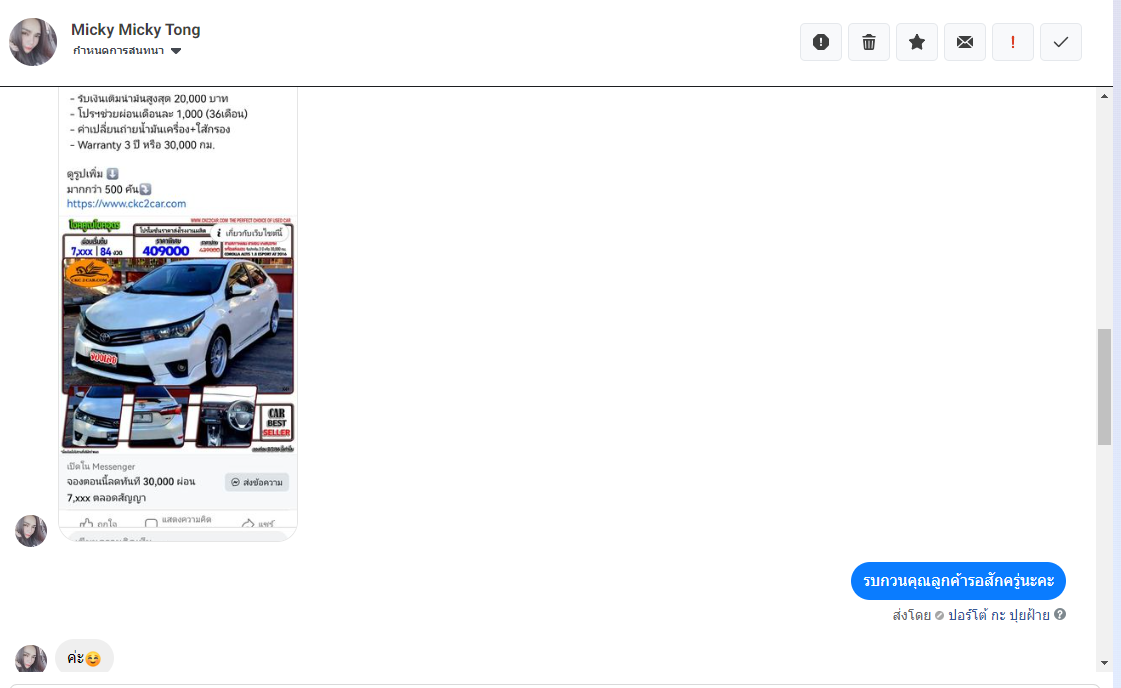Click chat scrollbar up arrow
The image size is (1121, 688).
[1105, 96]
